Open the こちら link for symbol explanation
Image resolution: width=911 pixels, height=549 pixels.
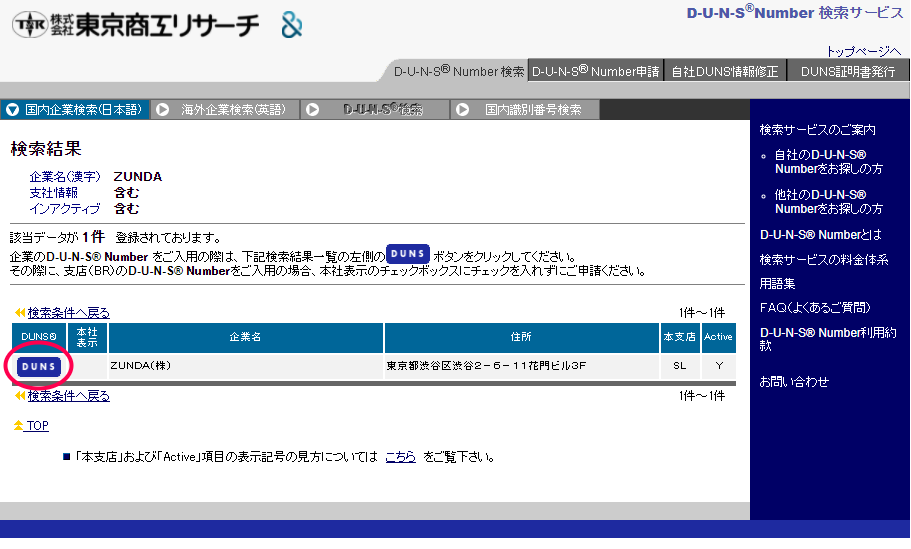(x=400, y=457)
